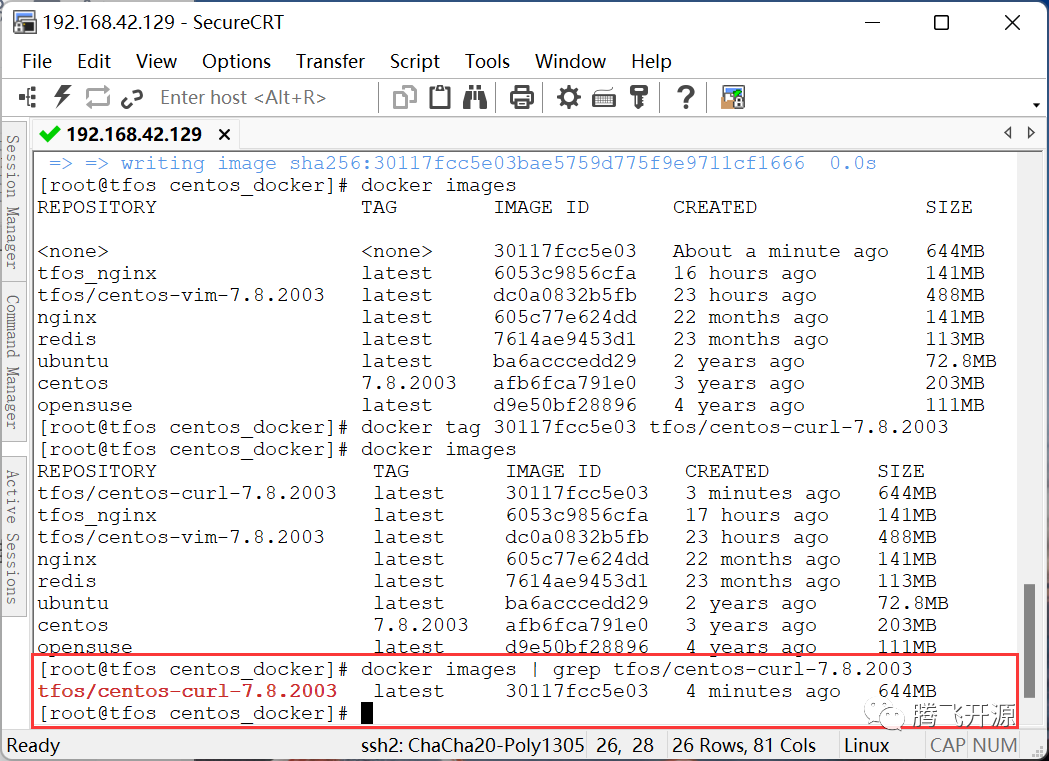Click the writing image sha256 line
The image size is (1049, 761).
(x=462, y=163)
